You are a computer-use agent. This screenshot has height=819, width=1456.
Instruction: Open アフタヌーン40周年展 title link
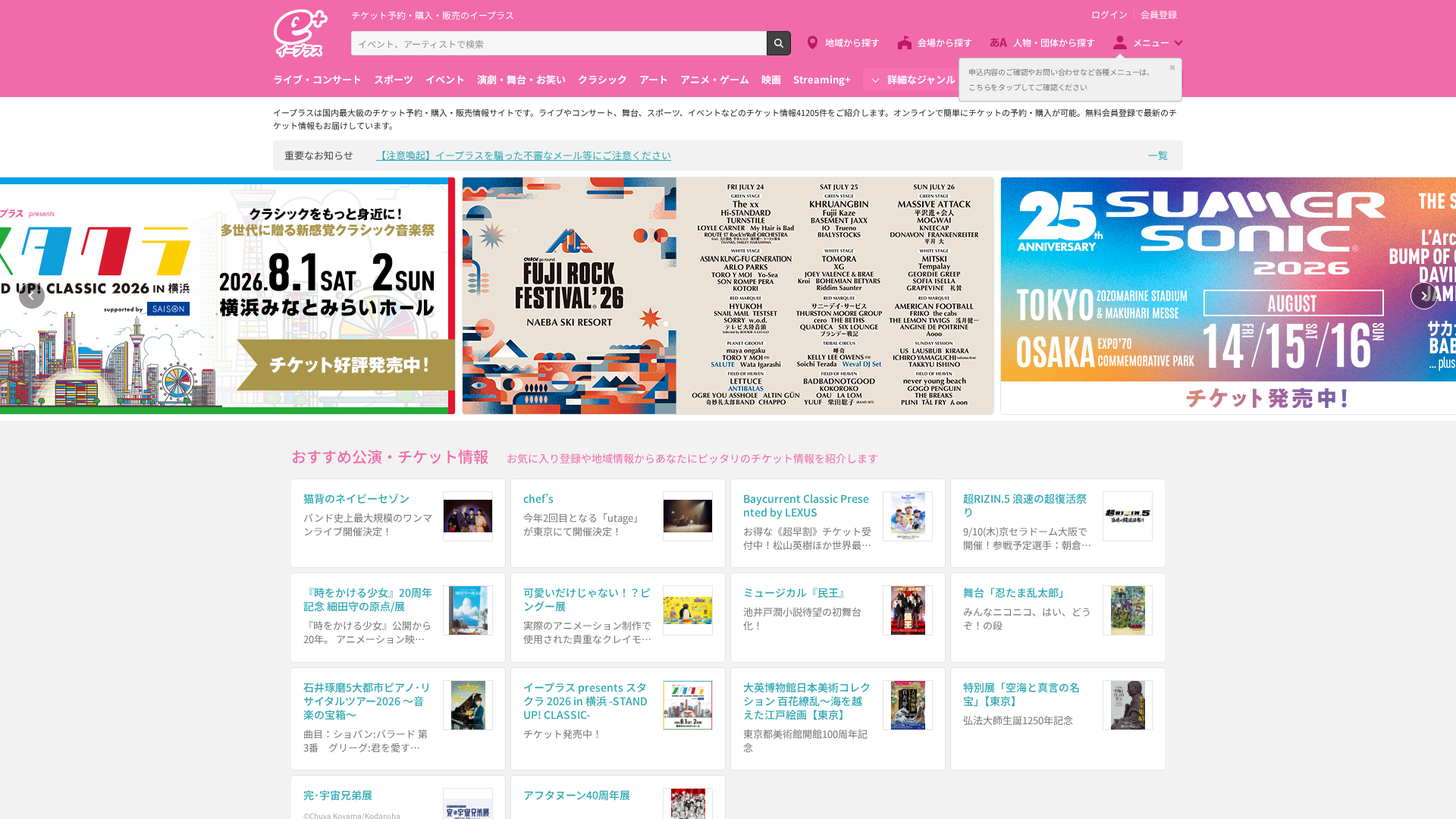pos(576,795)
